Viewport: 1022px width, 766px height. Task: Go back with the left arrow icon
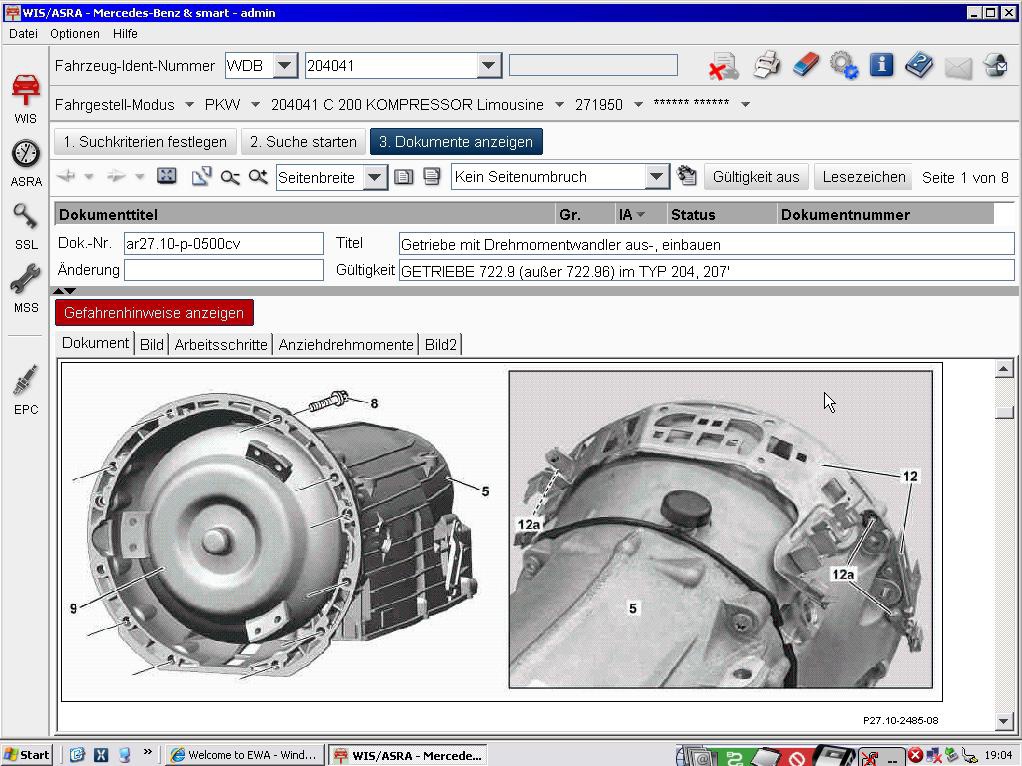[67, 176]
